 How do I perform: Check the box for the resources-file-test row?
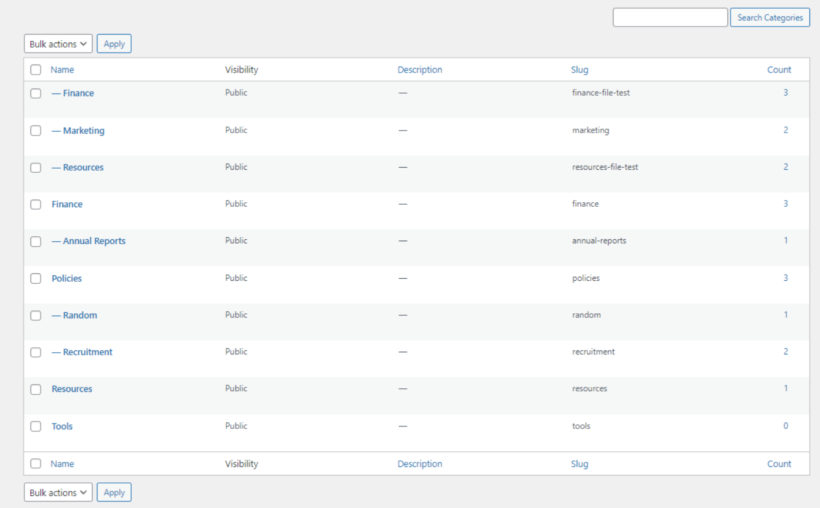click(x=36, y=167)
